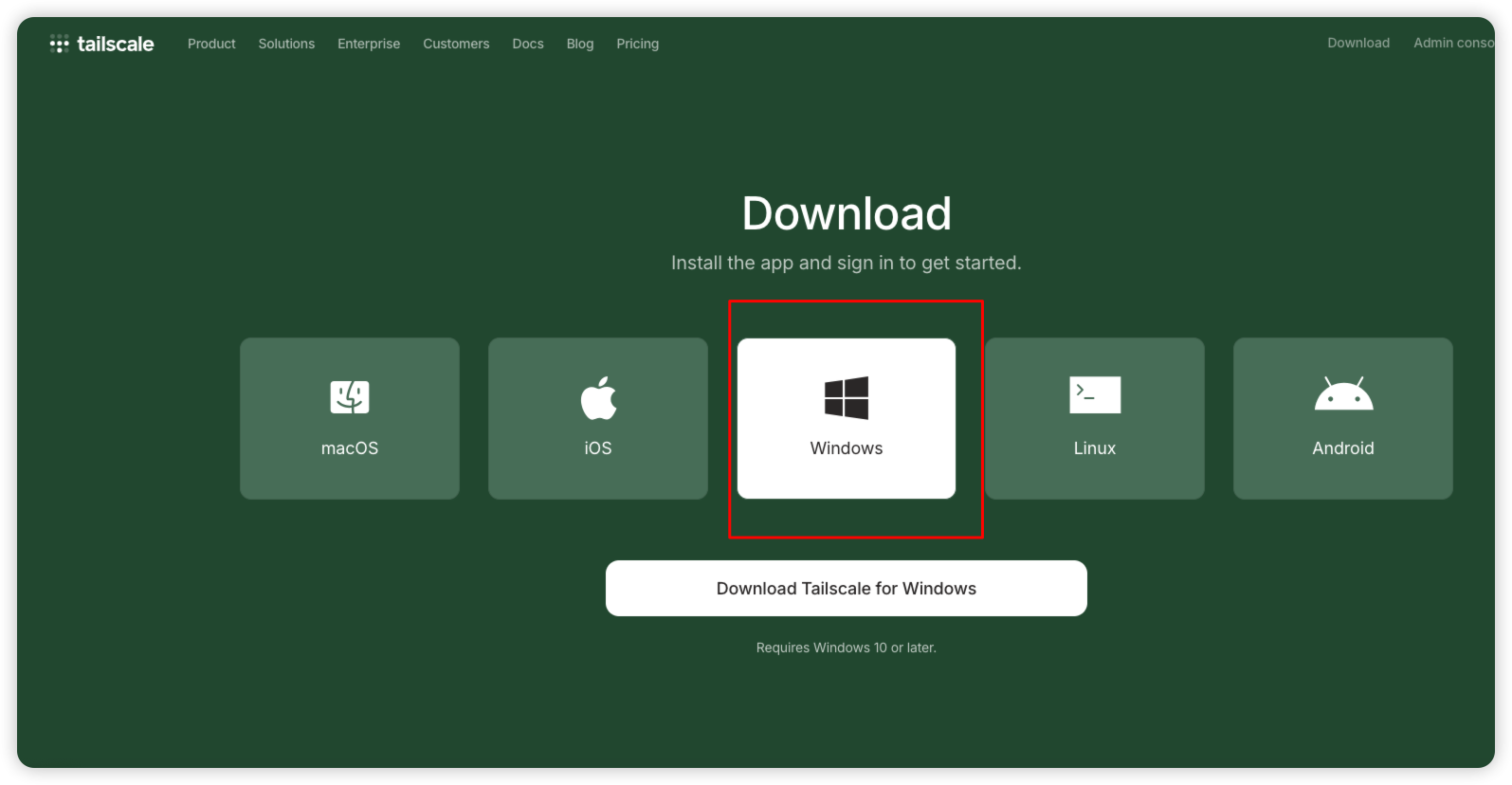Click the 'Install the app and sign in' subtitle
The height and width of the screenshot is (785, 1512).
point(847,263)
